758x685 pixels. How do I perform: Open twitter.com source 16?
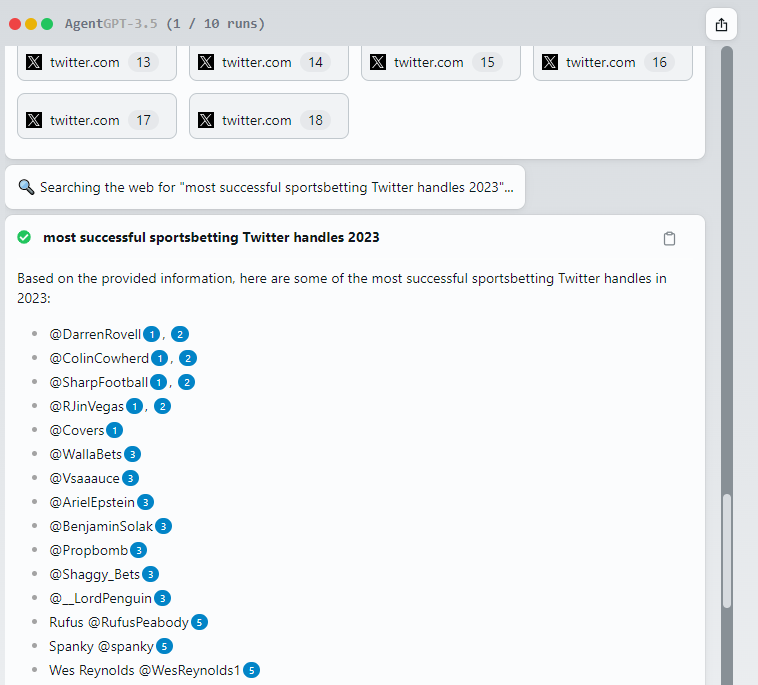click(613, 62)
